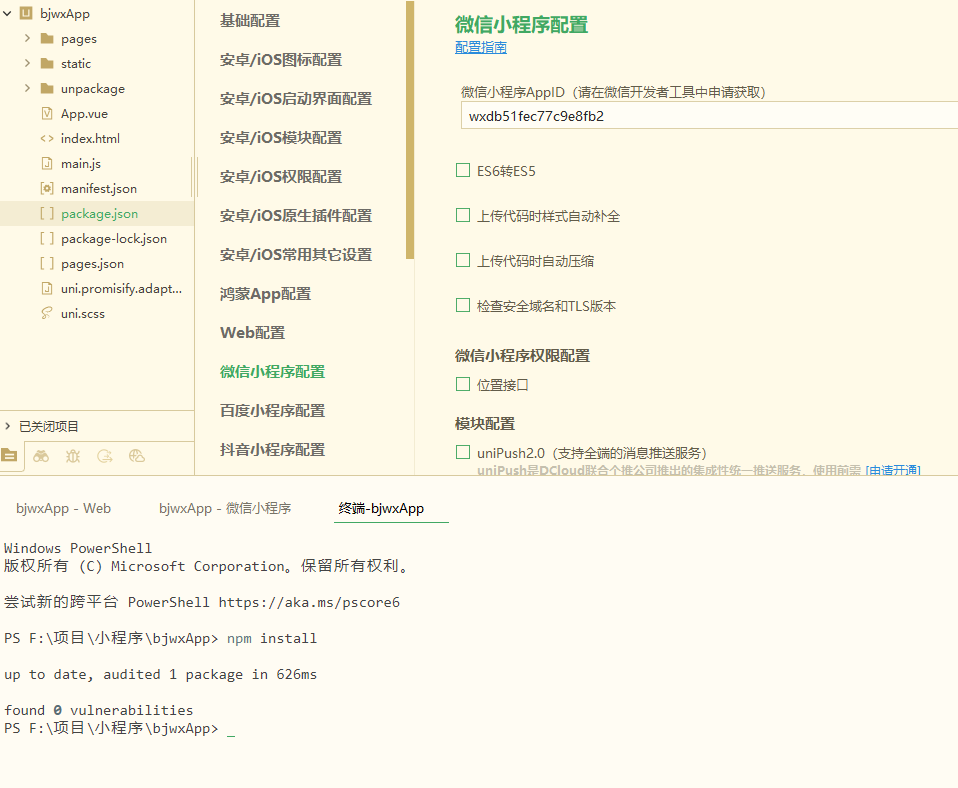Click the manifest.json gear file icon
Screen dimensions: 958x788
coord(47,188)
